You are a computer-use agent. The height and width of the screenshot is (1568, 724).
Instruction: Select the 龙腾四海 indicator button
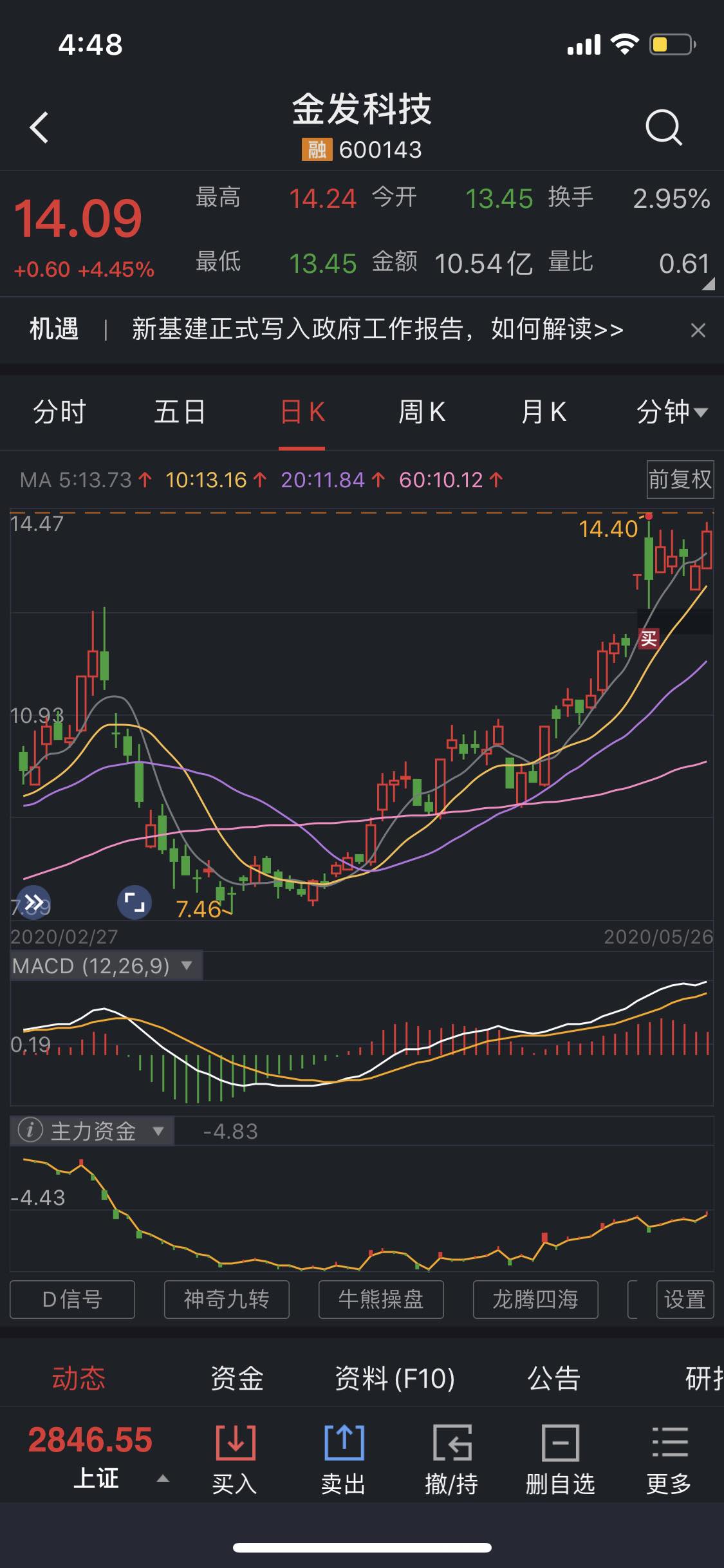tap(535, 1300)
